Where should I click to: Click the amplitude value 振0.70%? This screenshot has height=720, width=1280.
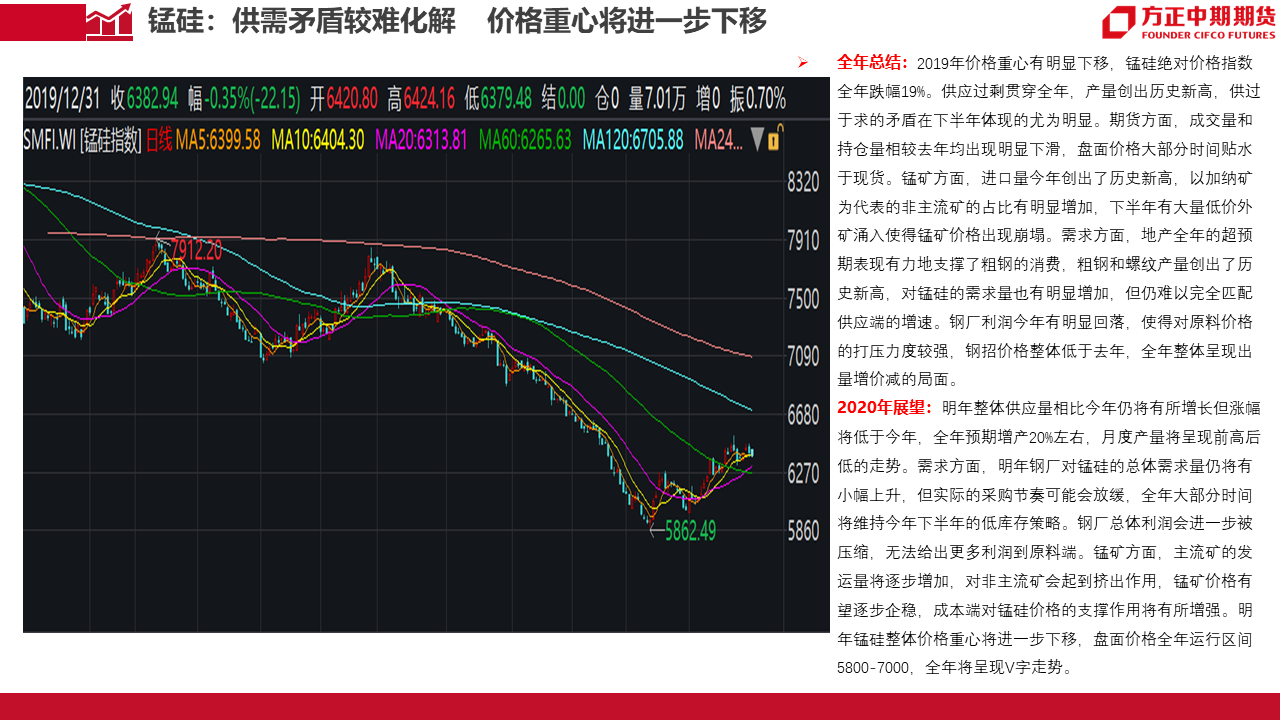tap(758, 99)
